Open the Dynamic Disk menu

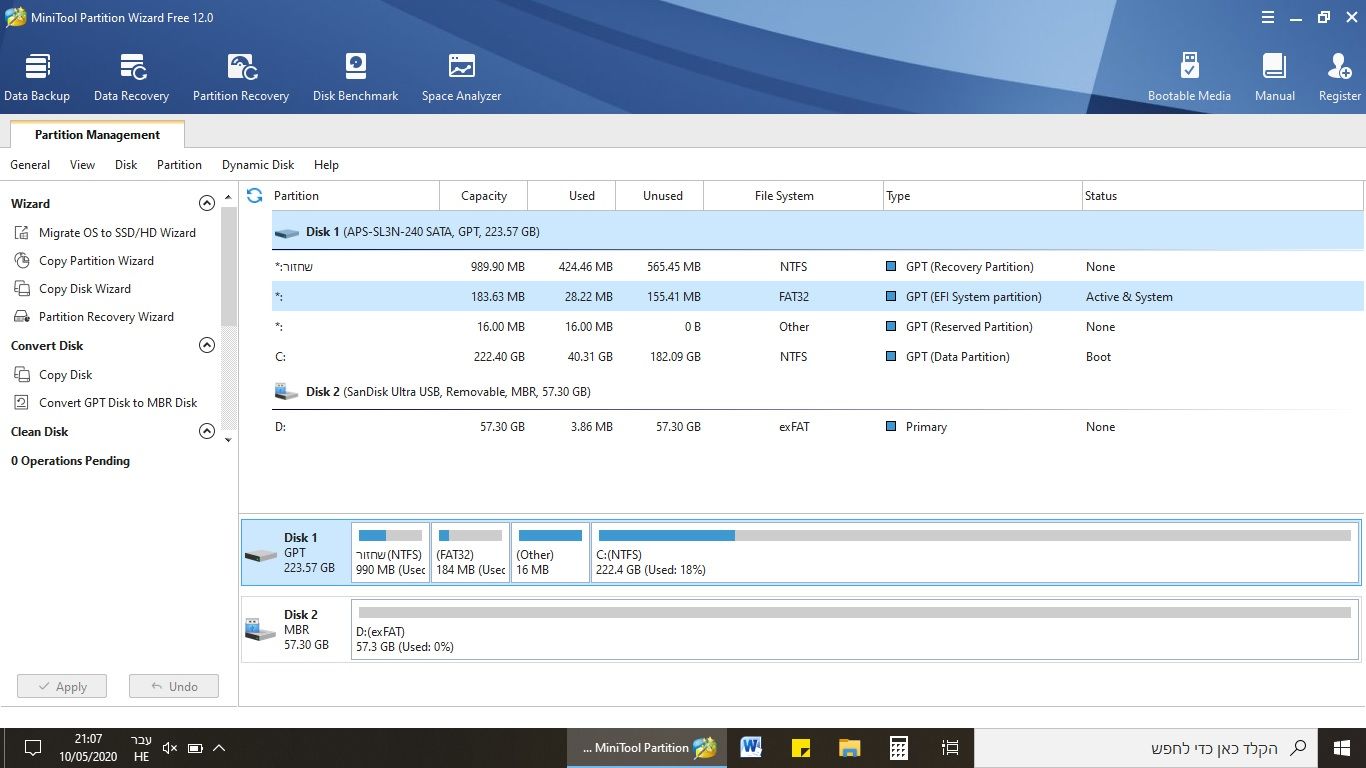coord(258,165)
